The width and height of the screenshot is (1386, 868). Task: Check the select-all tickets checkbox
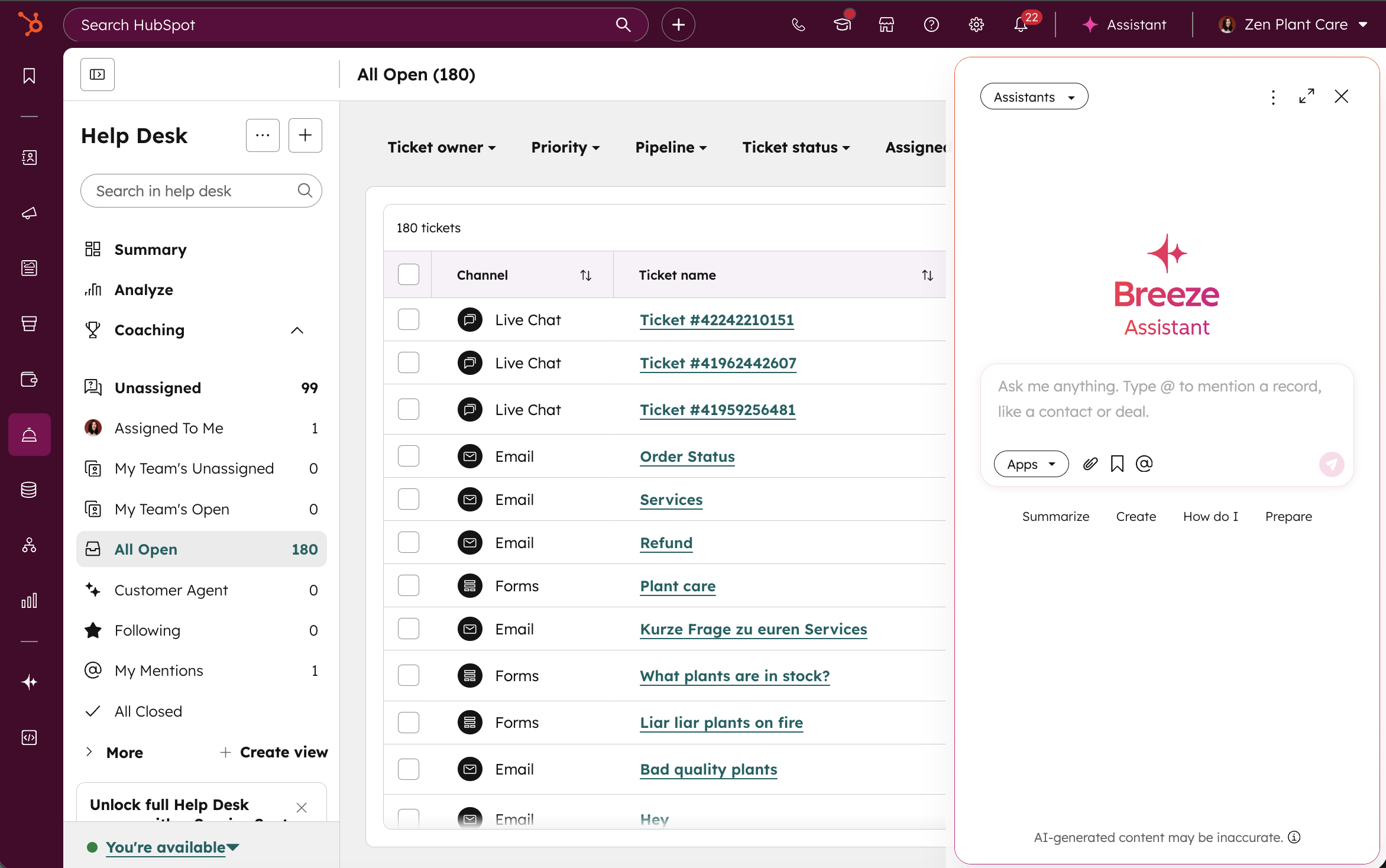(409, 275)
